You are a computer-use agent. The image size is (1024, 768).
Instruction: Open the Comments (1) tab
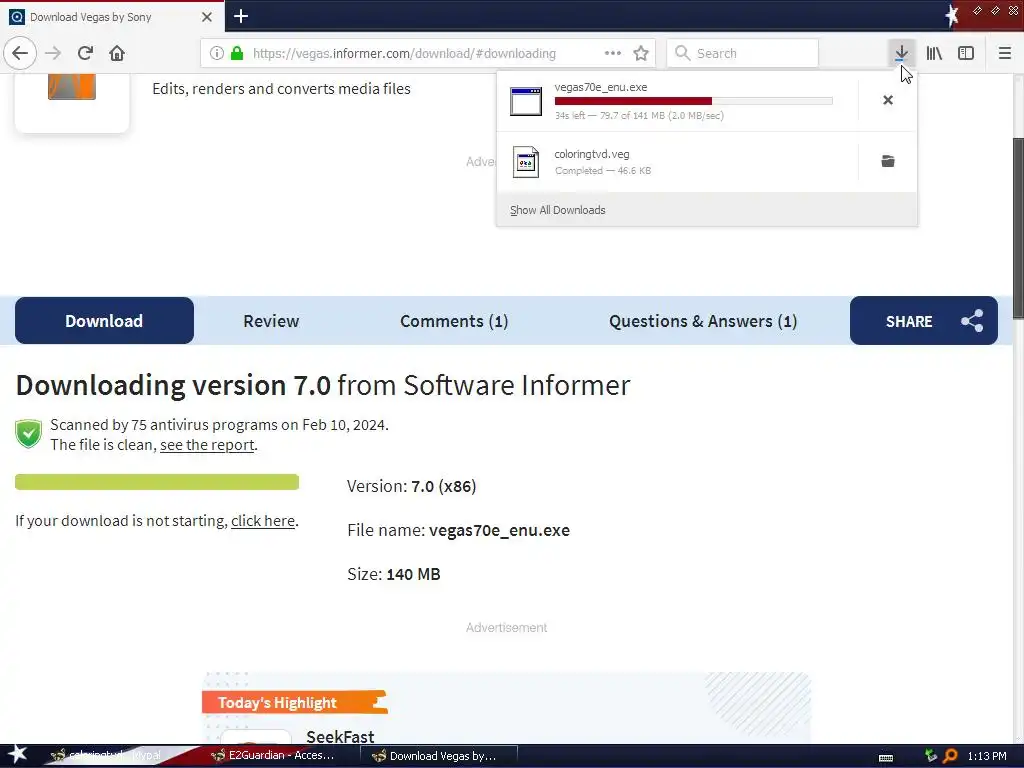pyautogui.click(x=454, y=321)
